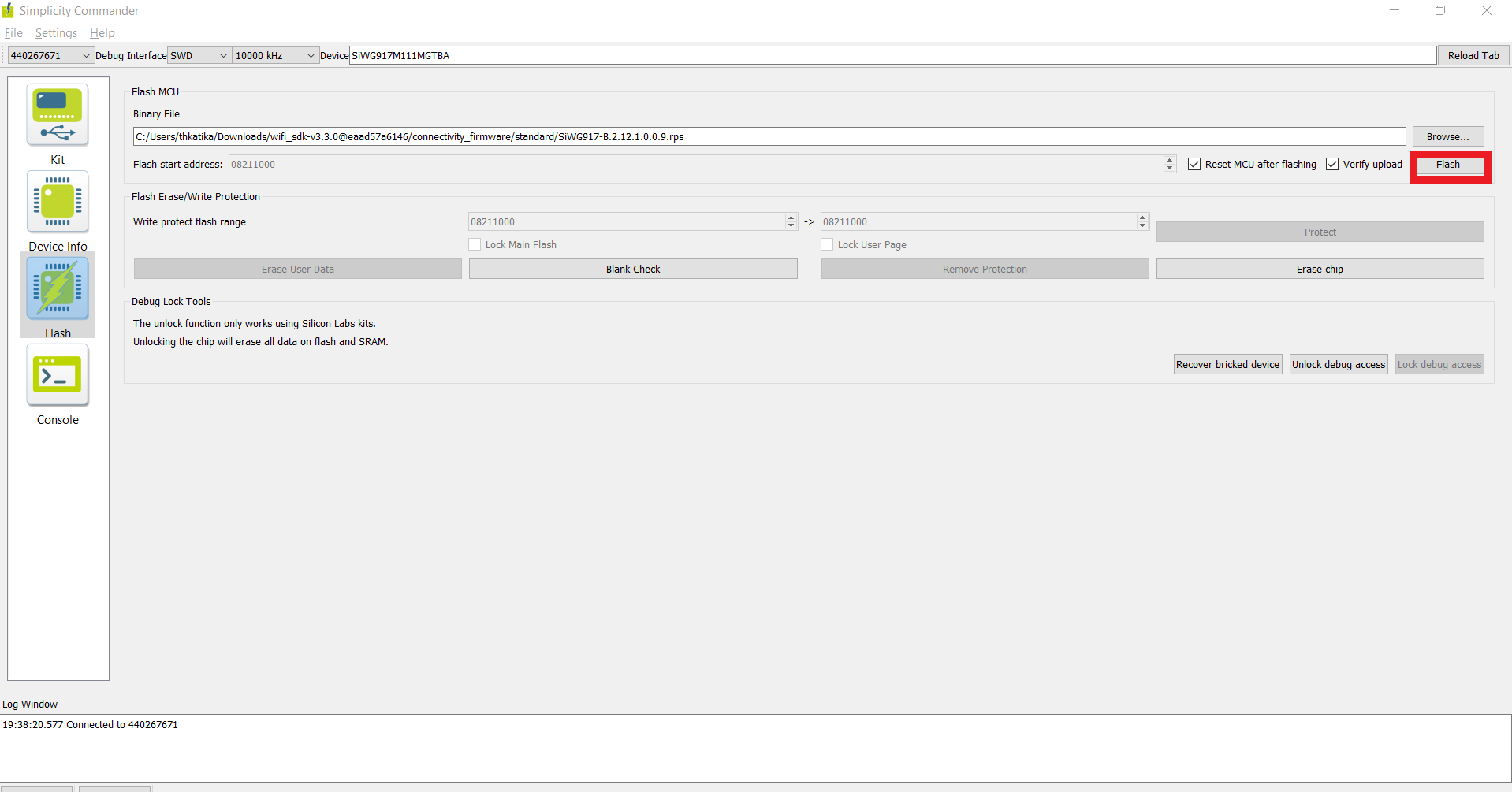The height and width of the screenshot is (792, 1512).
Task: Open the Kit panel icon
Action: pos(58,116)
